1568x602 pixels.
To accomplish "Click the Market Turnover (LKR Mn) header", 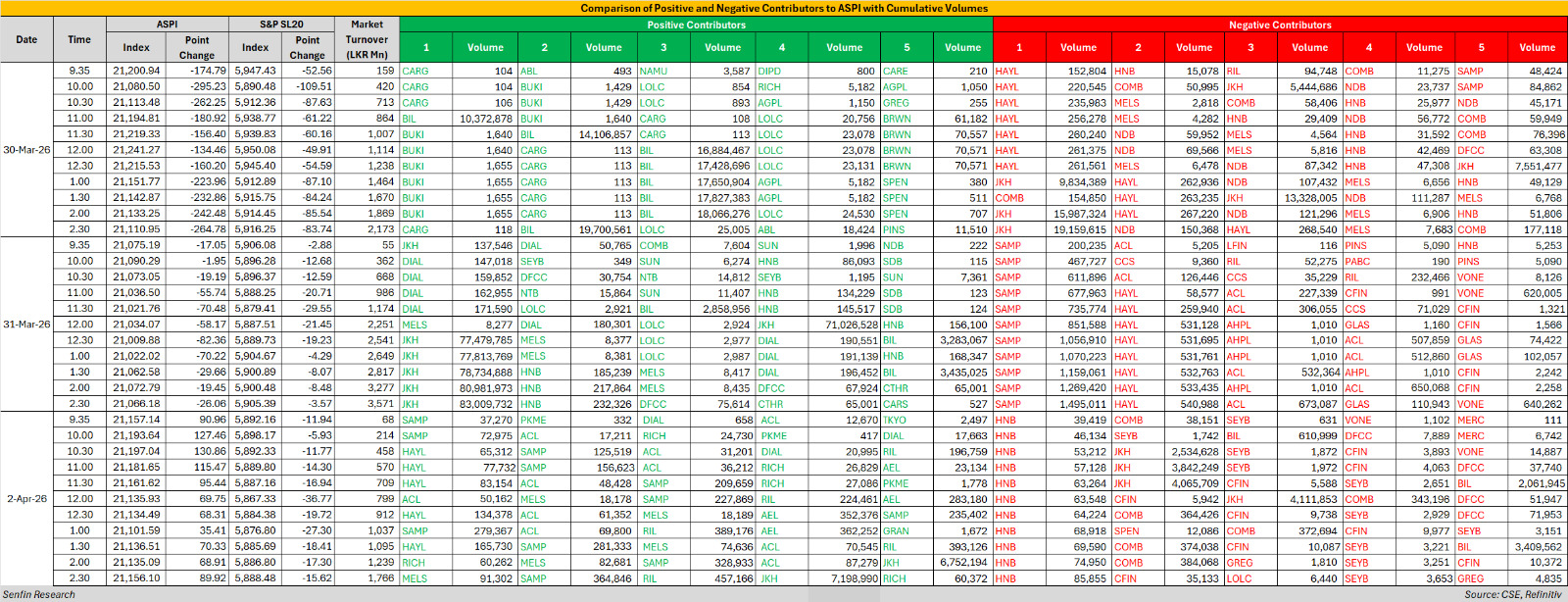I will click(367, 40).
